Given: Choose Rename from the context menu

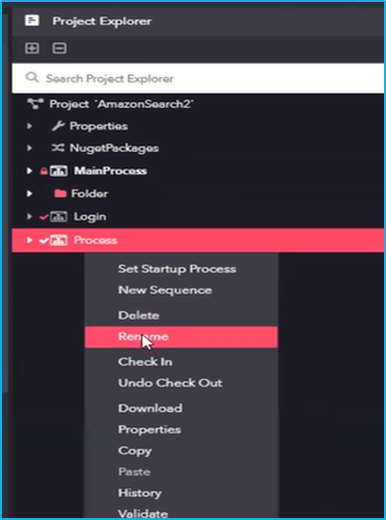Looking at the screenshot, I should coord(181,337).
